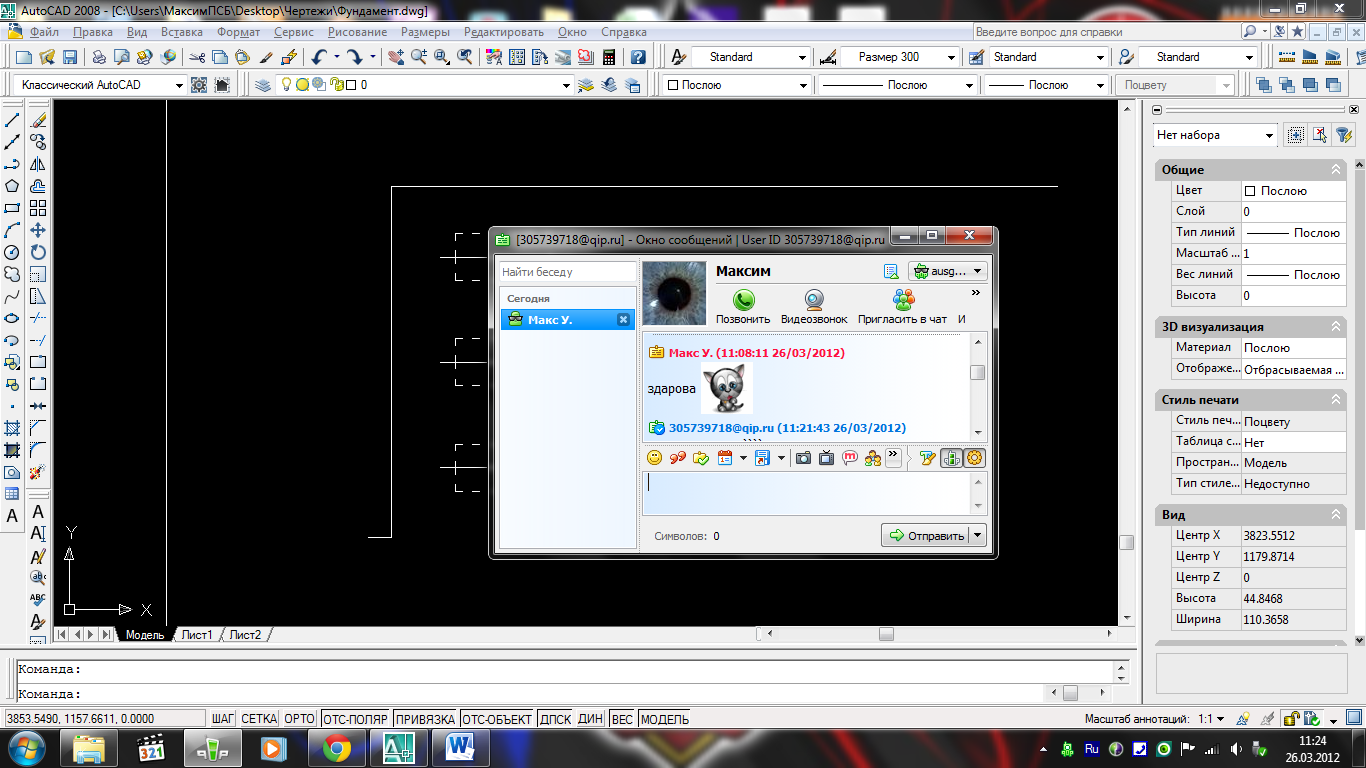The width and height of the screenshot is (1366, 768).
Task: Open the Послою color dropdown in the toolbar
Action: coord(801,85)
